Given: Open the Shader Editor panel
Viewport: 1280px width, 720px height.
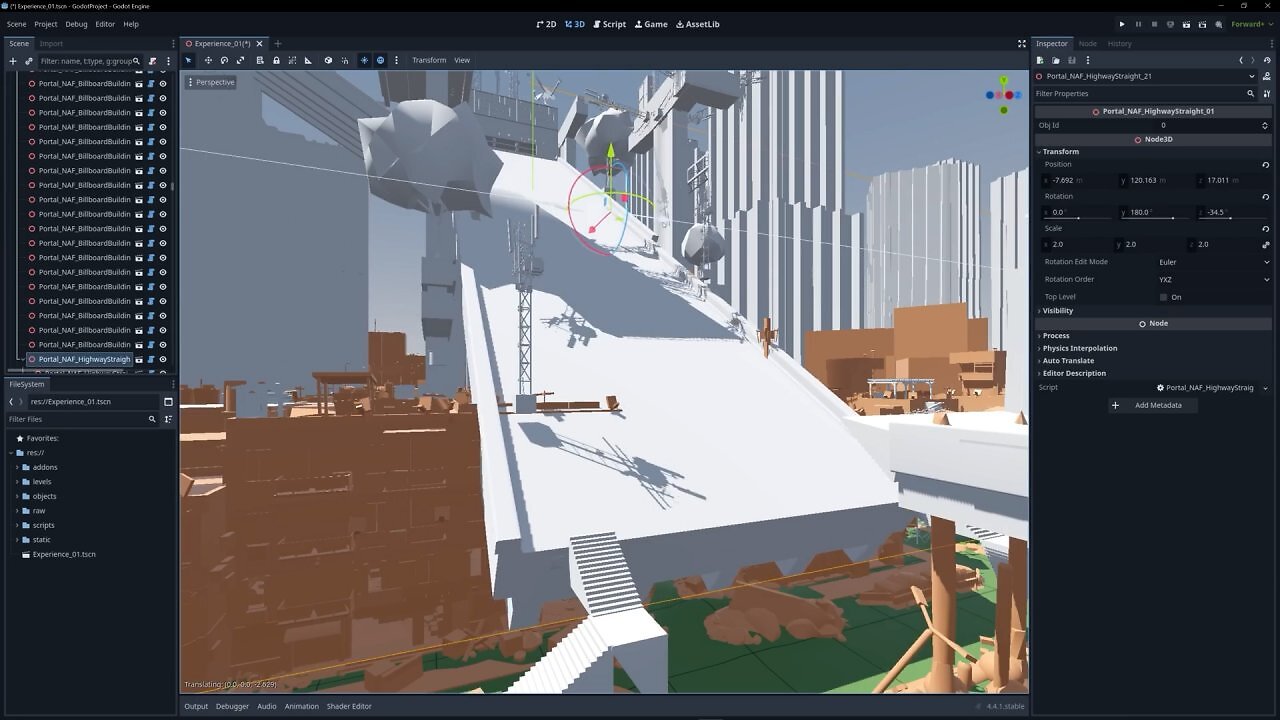Looking at the screenshot, I should [349, 706].
